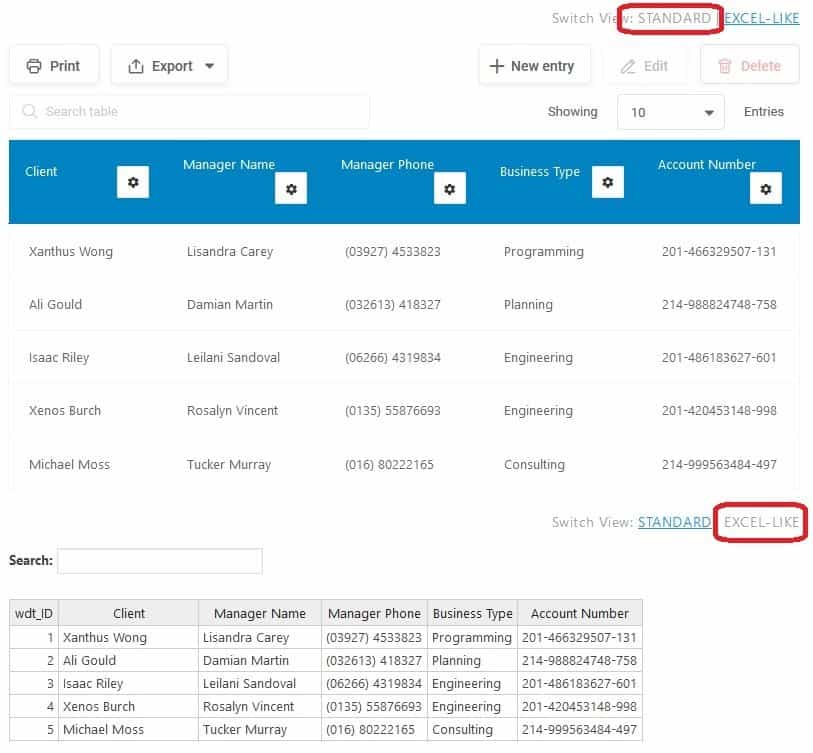Sort by Manager Phone header in blue table
Screen dimensions: 813x753
(x=387, y=164)
